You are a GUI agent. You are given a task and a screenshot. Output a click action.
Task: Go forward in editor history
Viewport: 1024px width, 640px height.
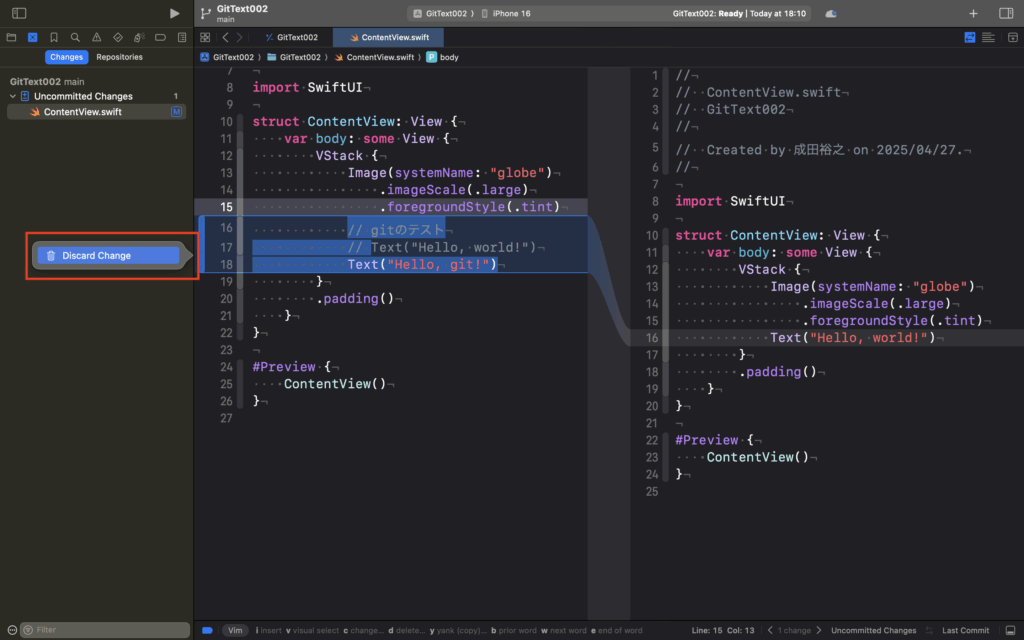click(x=240, y=37)
